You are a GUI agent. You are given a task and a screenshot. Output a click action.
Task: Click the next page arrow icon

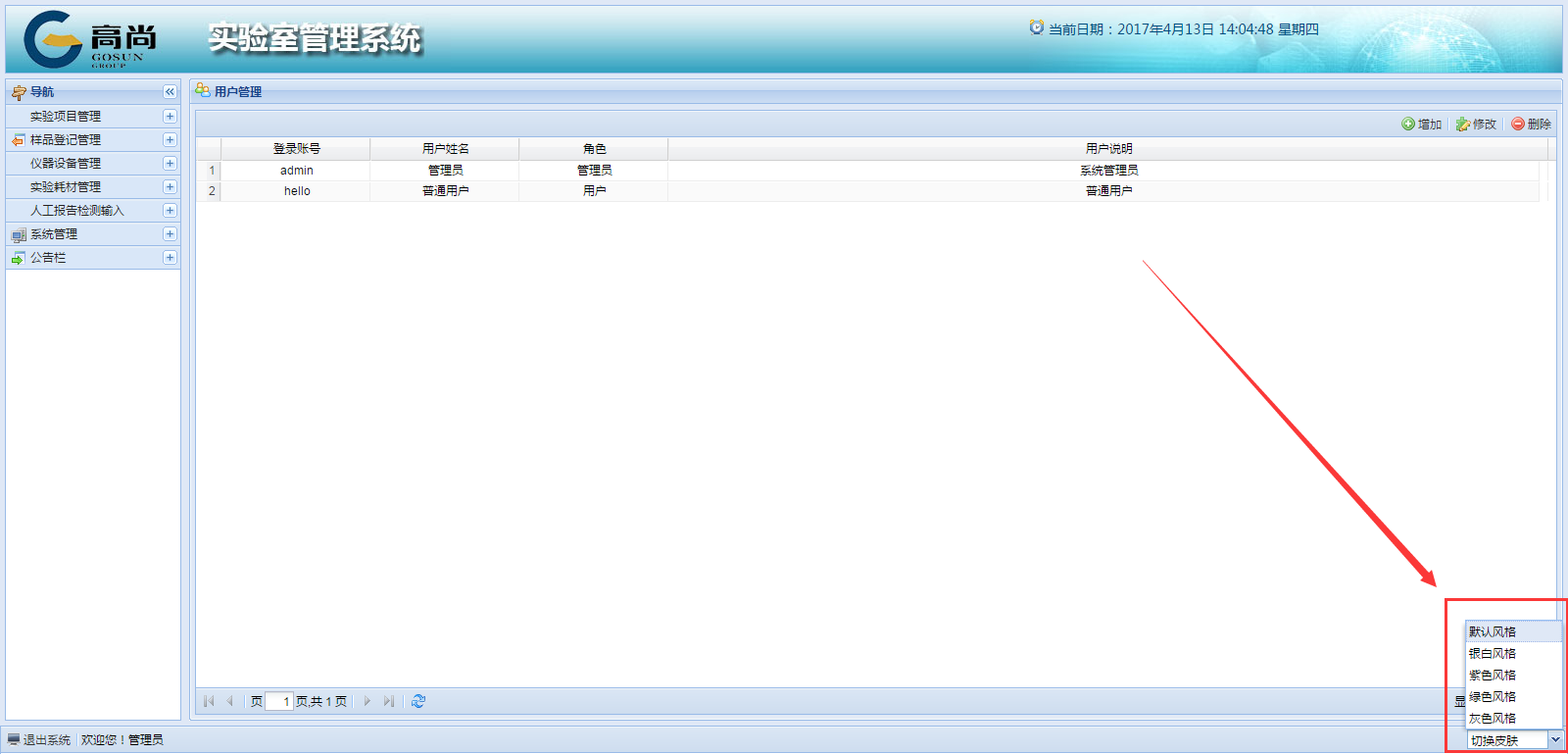coord(367,701)
